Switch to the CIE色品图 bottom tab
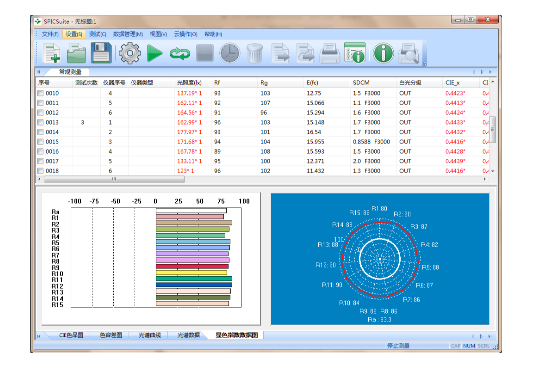Viewport: 540px width, 380px height. pos(71,335)
